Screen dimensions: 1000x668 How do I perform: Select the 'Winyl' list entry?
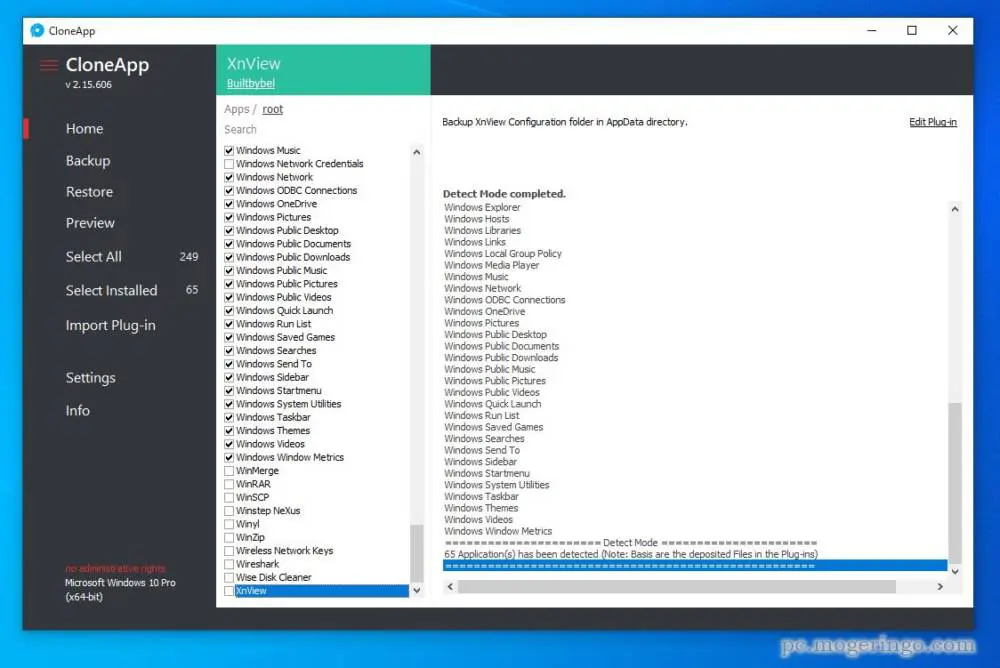point(247,524)
